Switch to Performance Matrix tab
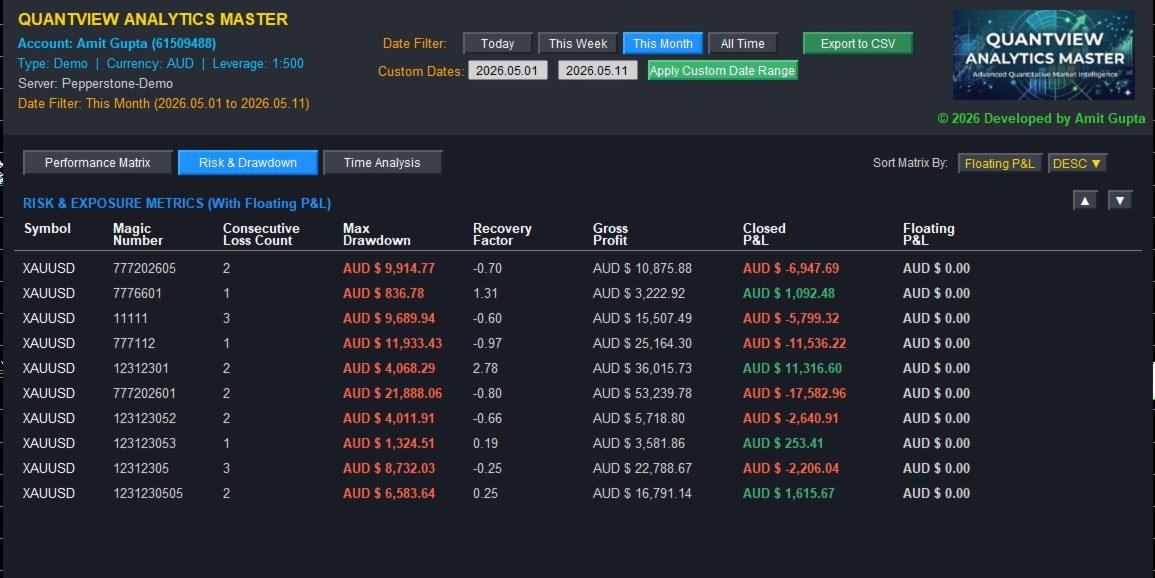 [x=98, y=163]
